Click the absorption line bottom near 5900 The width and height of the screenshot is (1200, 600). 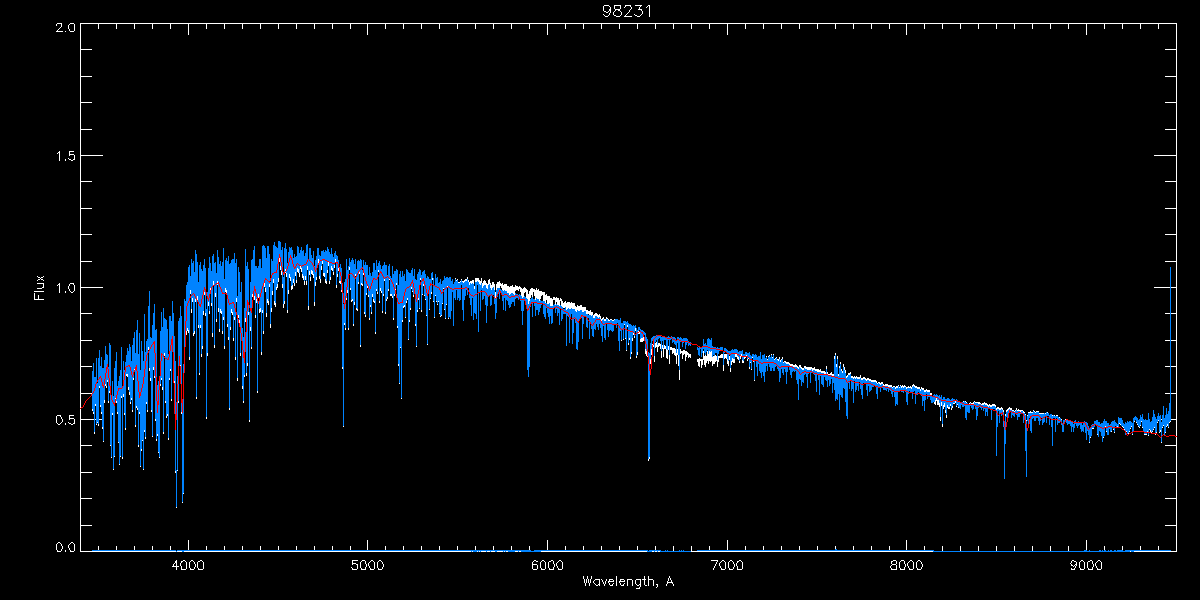click(x=529, y=375)
